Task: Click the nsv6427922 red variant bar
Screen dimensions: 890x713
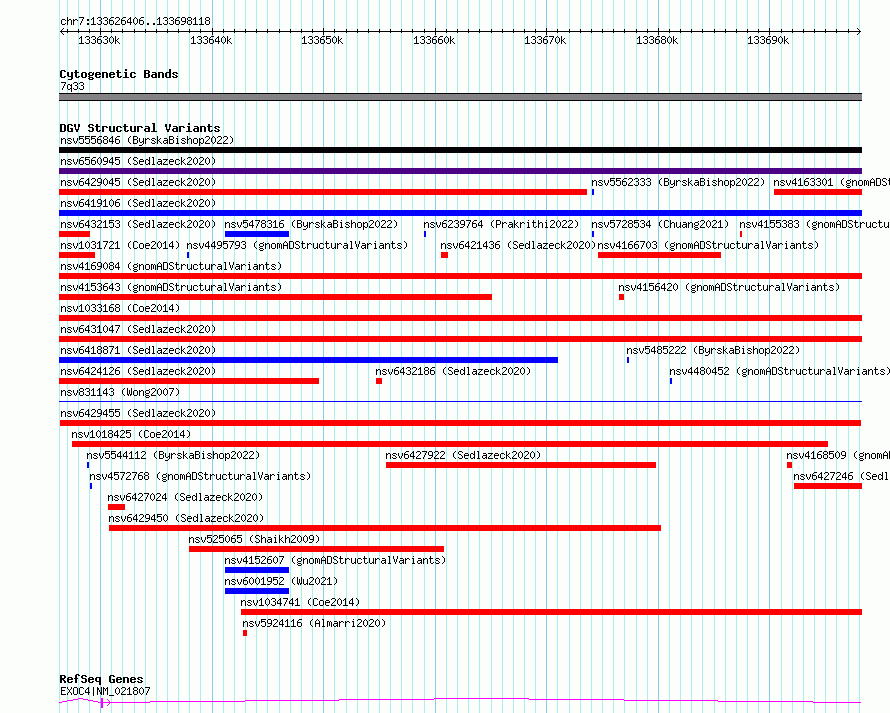Action: 521,465
